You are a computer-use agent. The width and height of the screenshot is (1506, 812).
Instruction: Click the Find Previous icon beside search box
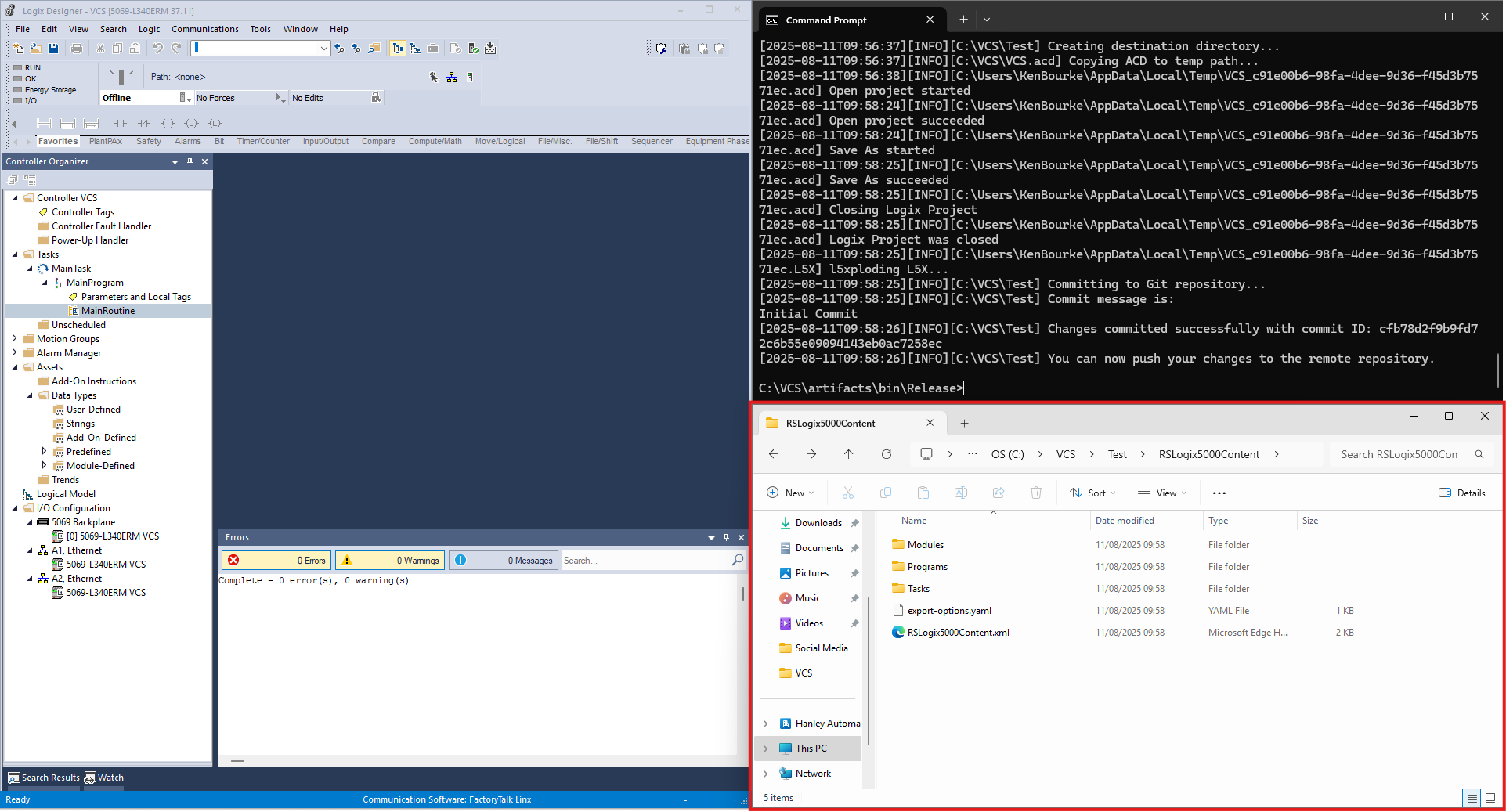point(339,49)
